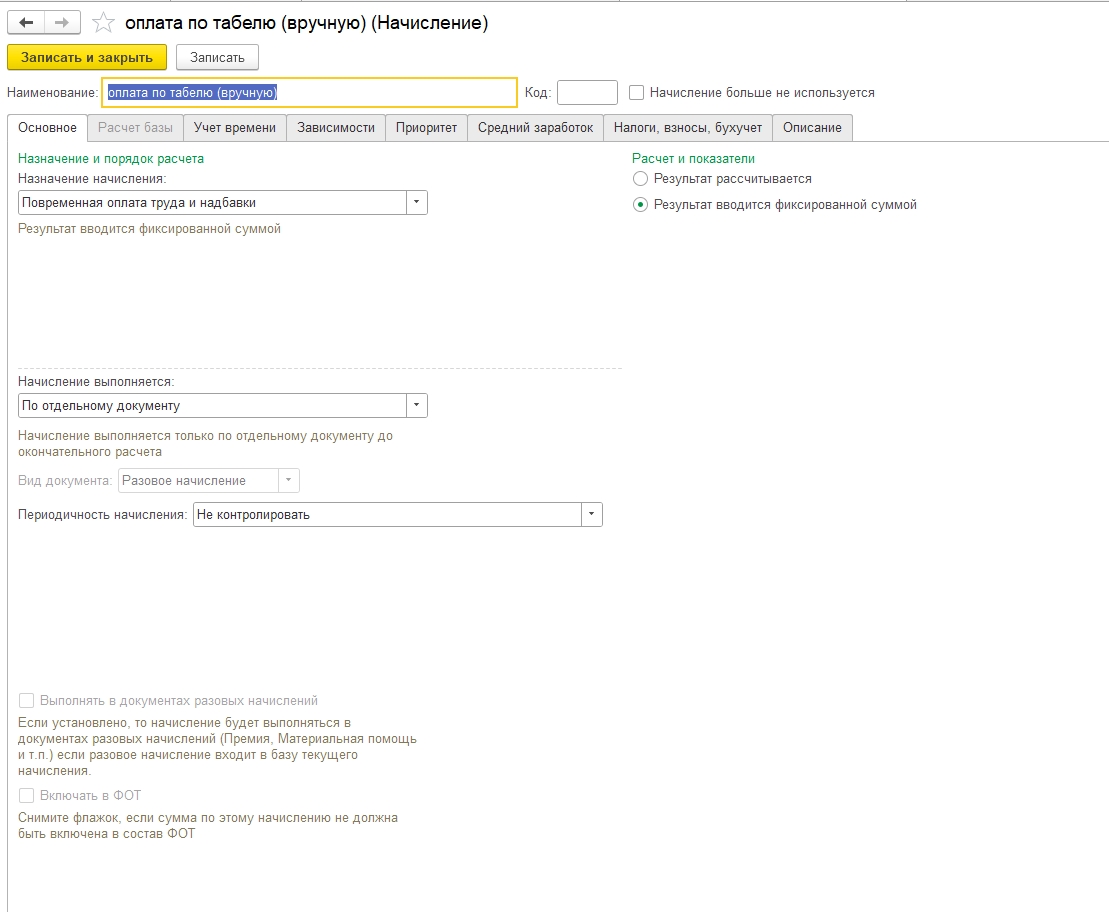Expand 'Назначение начисления' dropdown list
The height and width of the screenshot is (912, 1109).
pos(416,203)
